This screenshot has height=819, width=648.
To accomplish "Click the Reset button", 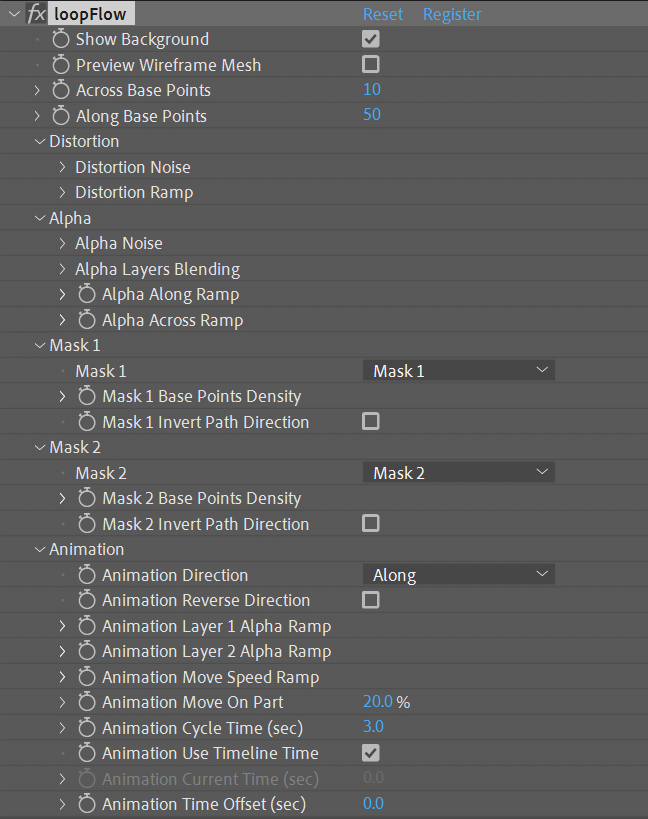I will coord(383,14).
